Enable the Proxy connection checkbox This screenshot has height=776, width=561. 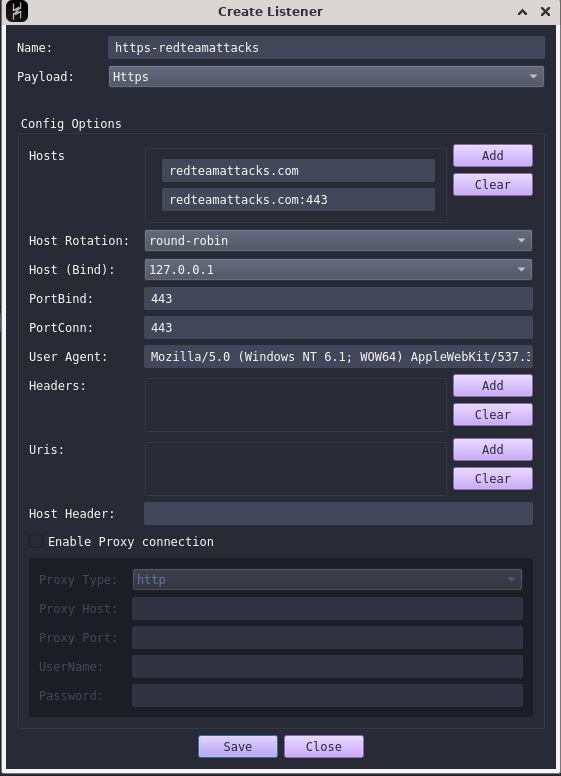point(36,541)
